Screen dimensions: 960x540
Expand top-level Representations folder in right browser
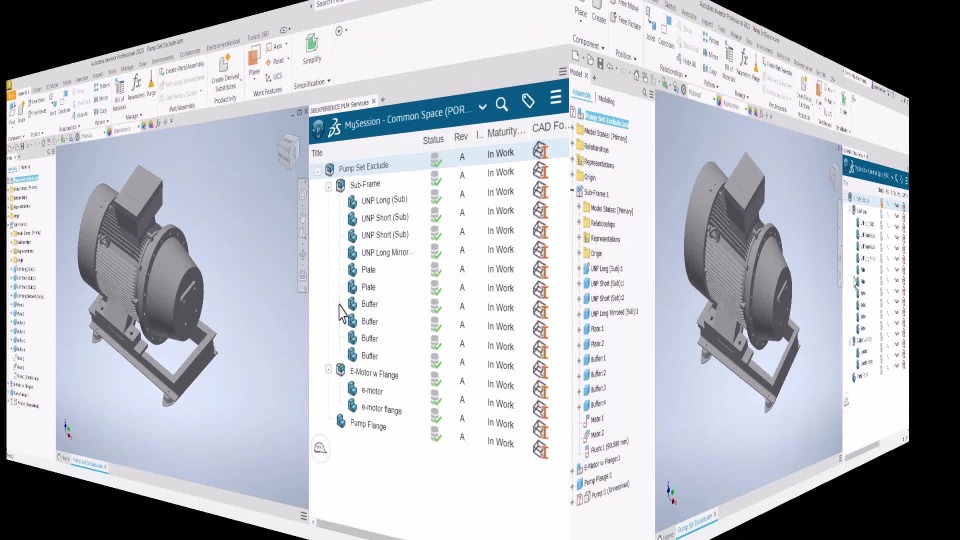click(574, 161)
